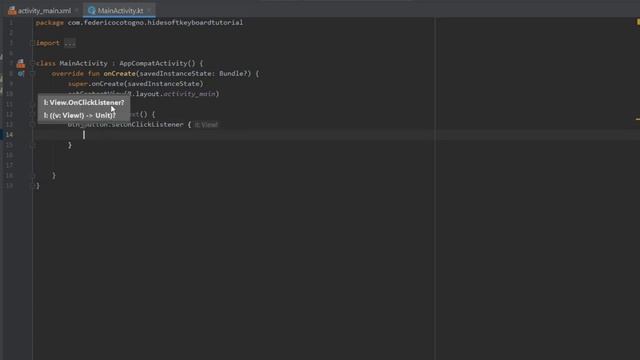Select the '((v: View!) -> Unit)?' tooltip entry
Viewport: 640px width, 360px height.
(80, 116)
